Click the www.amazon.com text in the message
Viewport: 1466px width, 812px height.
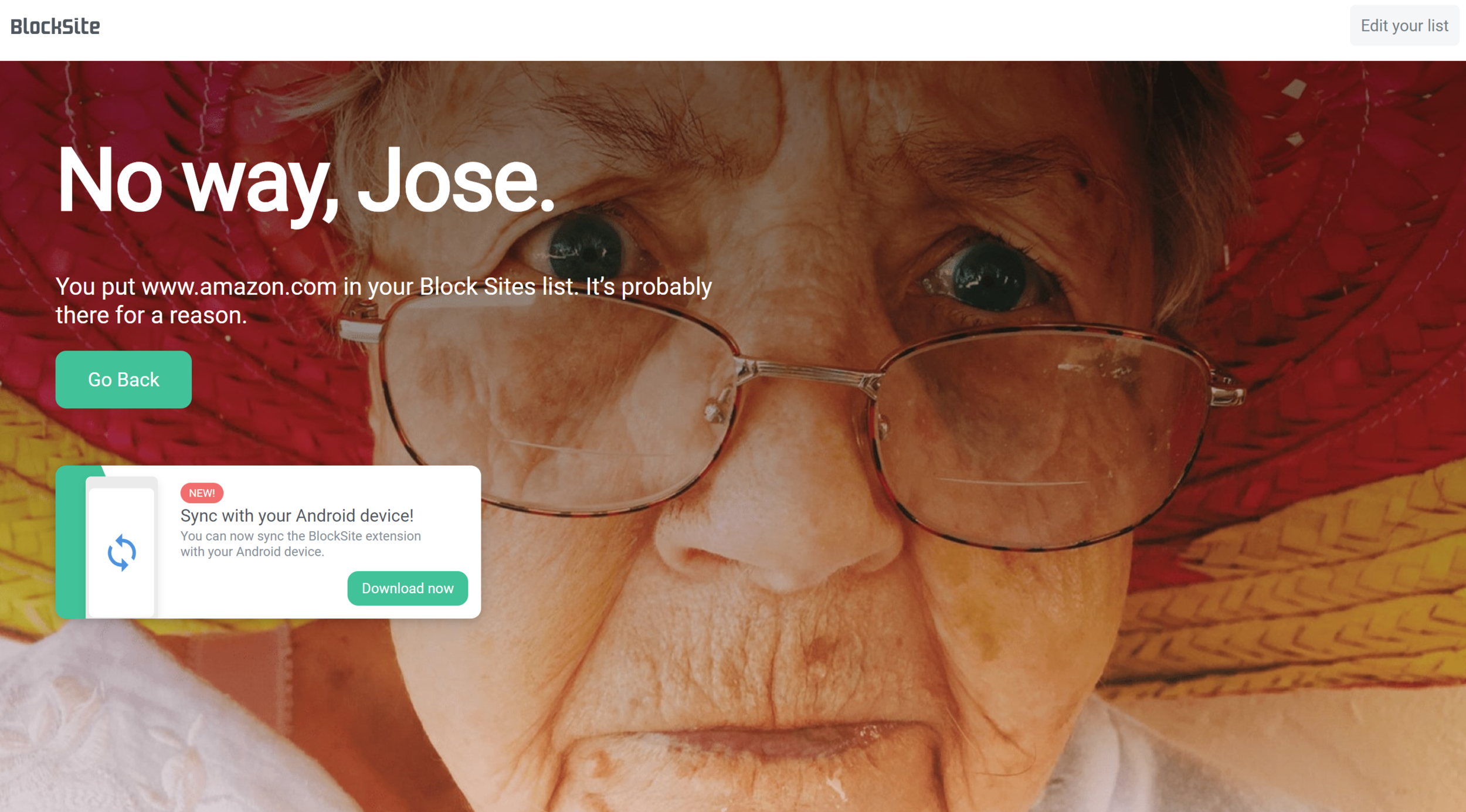[239, 287]
